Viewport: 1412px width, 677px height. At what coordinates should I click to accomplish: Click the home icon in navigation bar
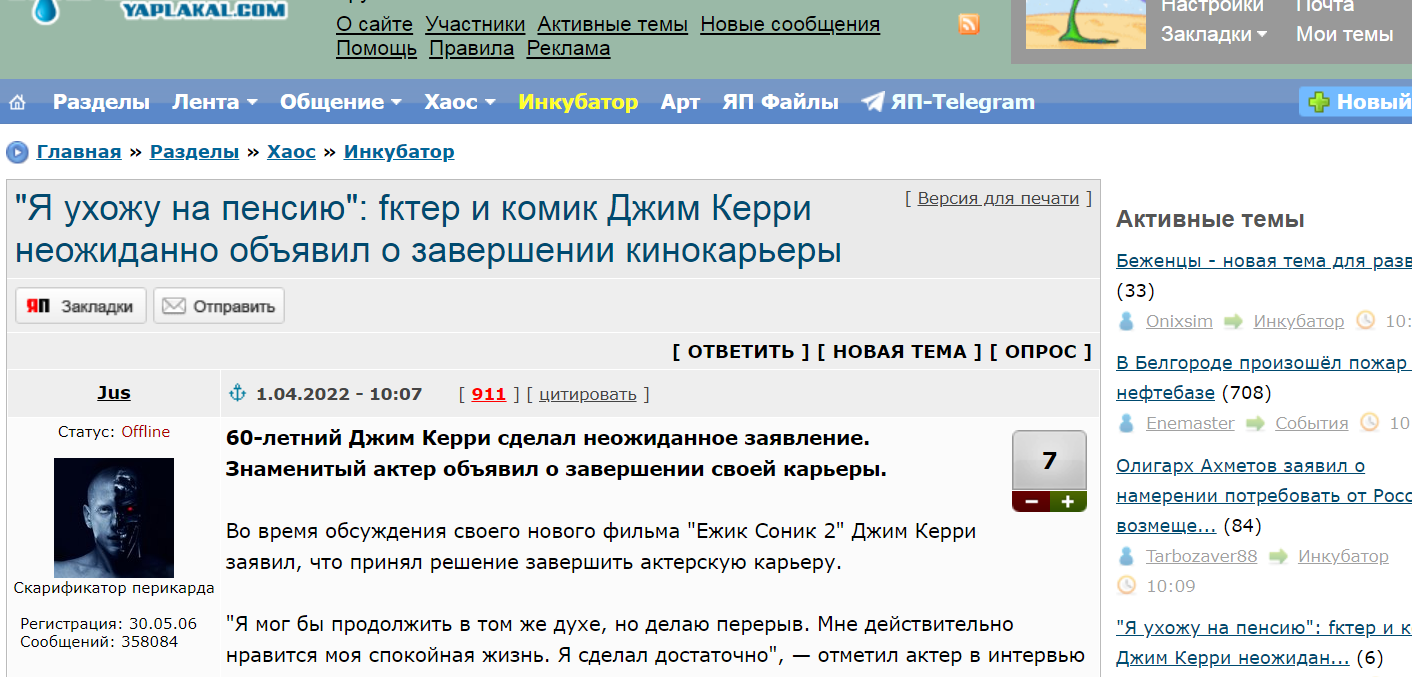click(x=17, y=102)
